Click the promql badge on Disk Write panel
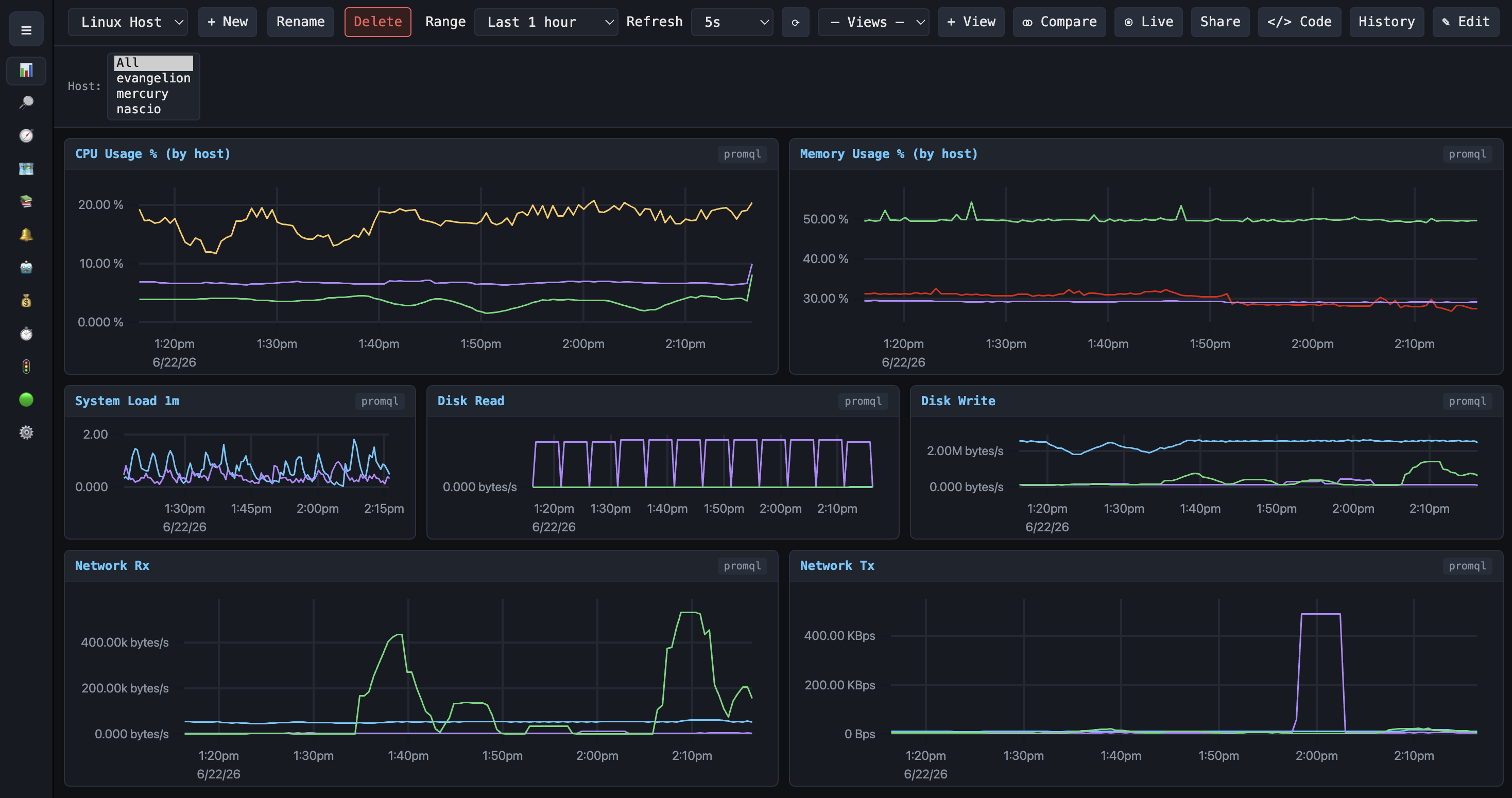 pyautogui.click(x=1467, y=402)
